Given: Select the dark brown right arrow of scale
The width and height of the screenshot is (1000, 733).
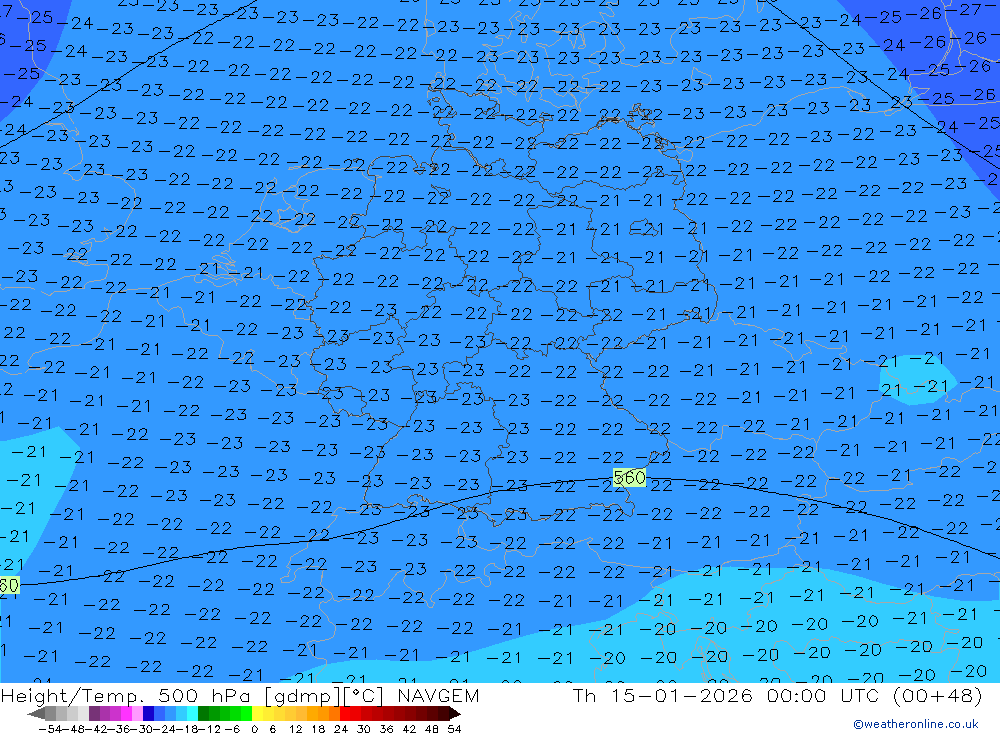Looking at the screenshot, I should coord(454,713).
